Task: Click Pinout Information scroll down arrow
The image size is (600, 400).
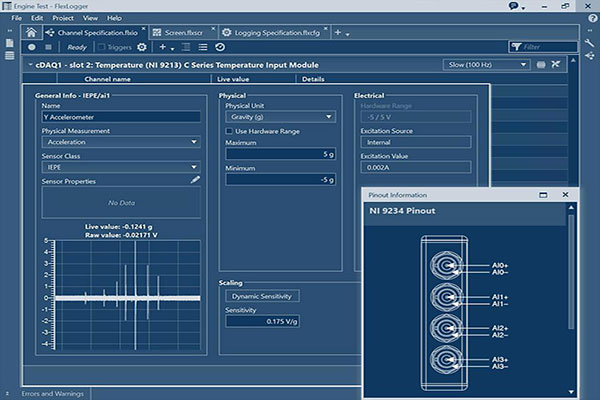Action: click(x=571, y=392)
